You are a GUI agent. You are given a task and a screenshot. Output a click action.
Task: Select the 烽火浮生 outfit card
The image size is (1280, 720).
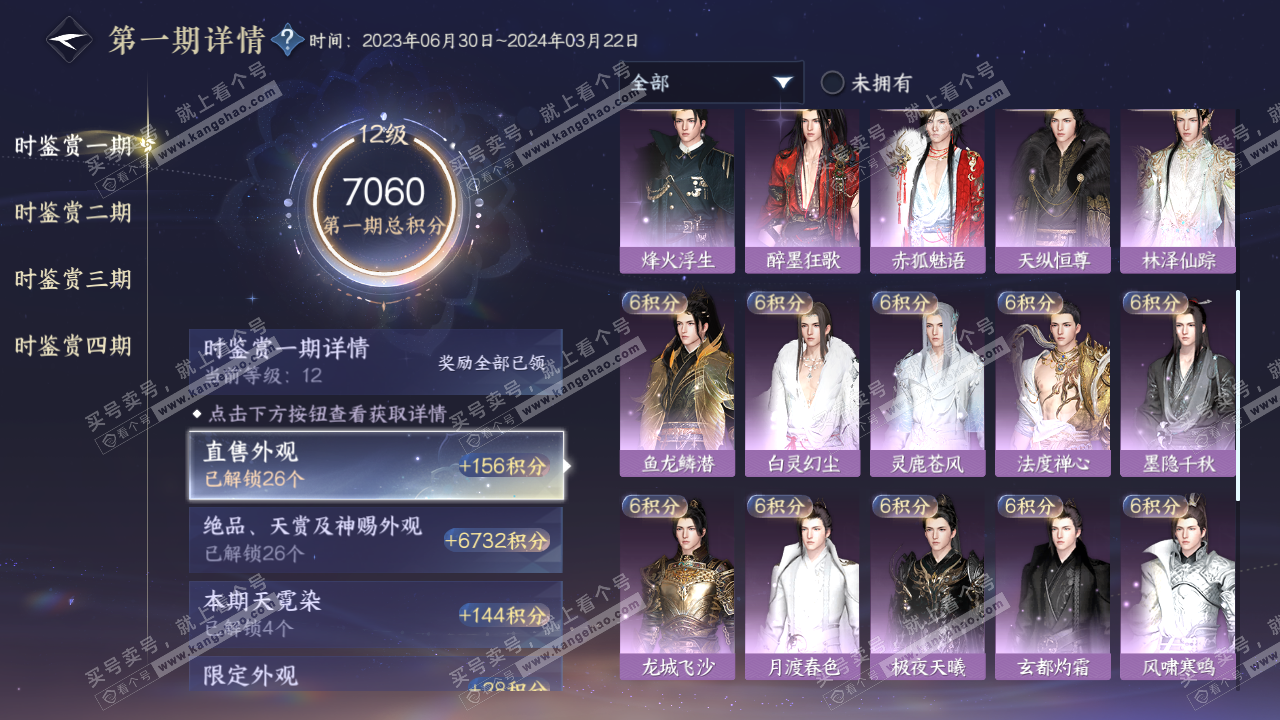pyautogui.click(x=677, y=191)
